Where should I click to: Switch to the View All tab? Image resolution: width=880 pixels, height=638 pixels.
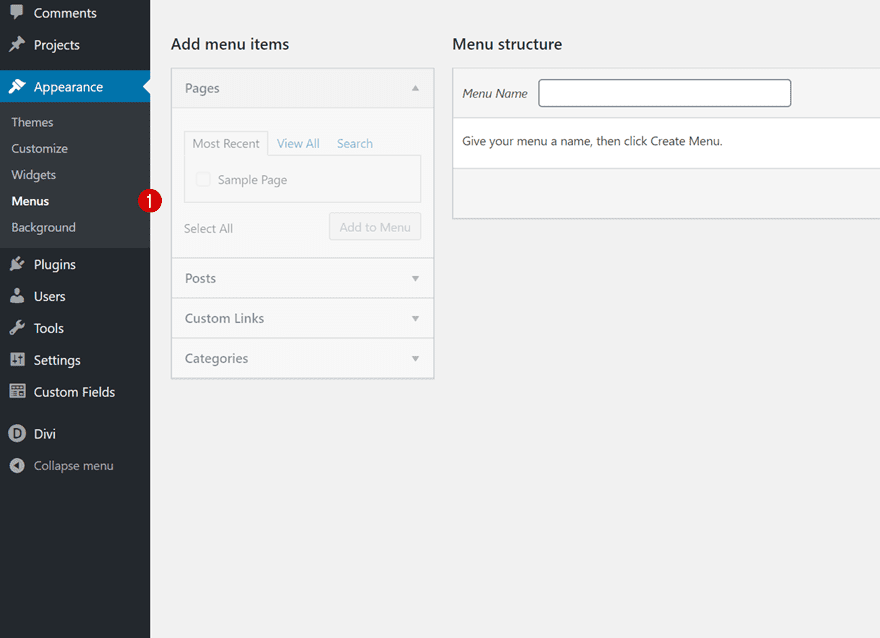(x=297, y=143)
